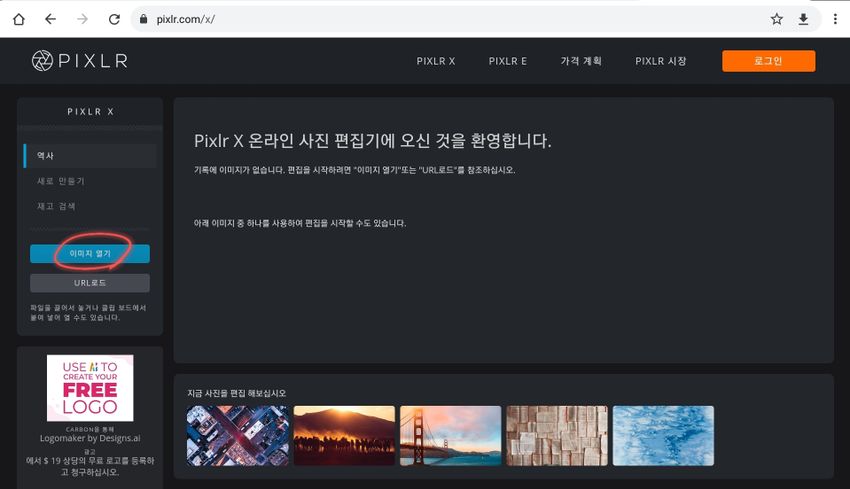Reload the page with the refresh icon
Viewport: 850px width, 489px height.
click(x=114, y=20)
